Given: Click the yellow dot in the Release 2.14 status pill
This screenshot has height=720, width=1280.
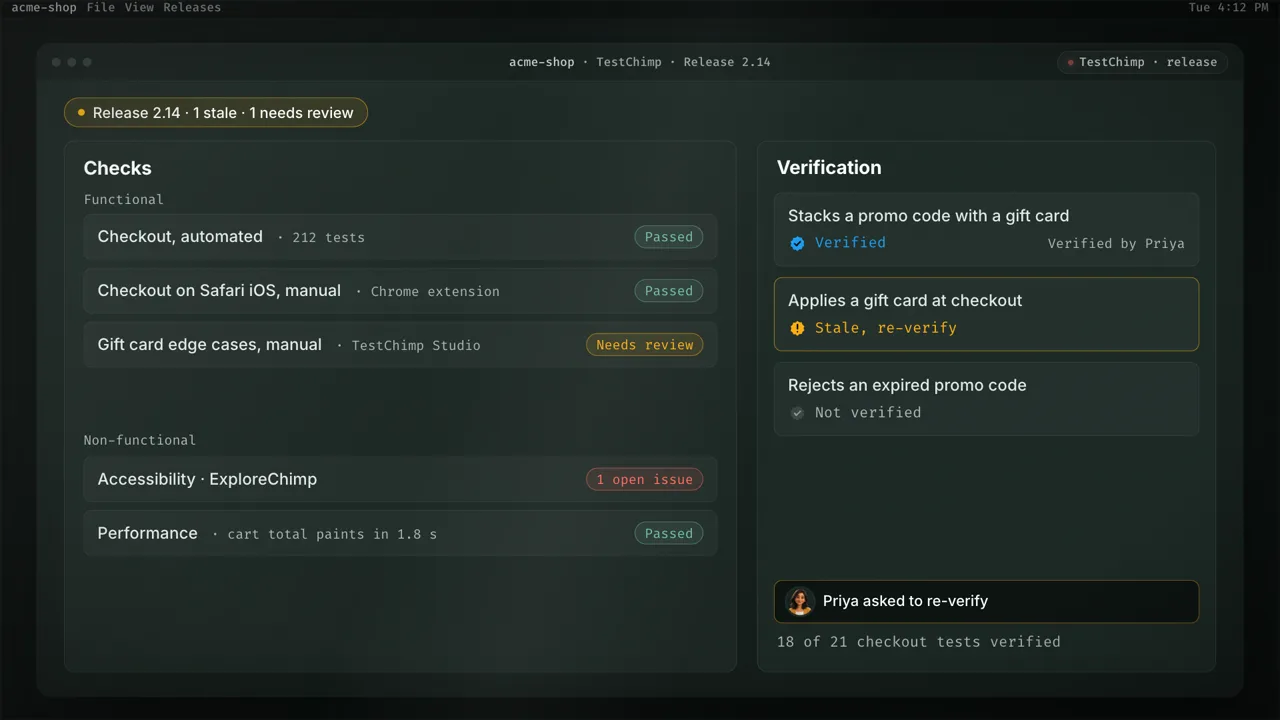Looking at the screenshot, I should (81, 113).
